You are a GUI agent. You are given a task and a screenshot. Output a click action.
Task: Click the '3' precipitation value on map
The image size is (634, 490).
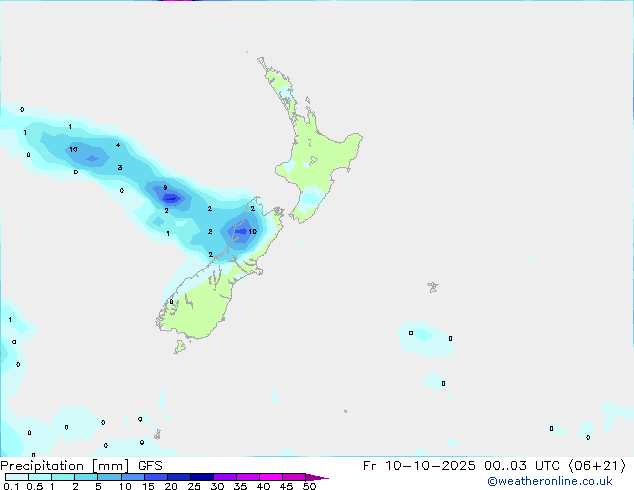120,167
